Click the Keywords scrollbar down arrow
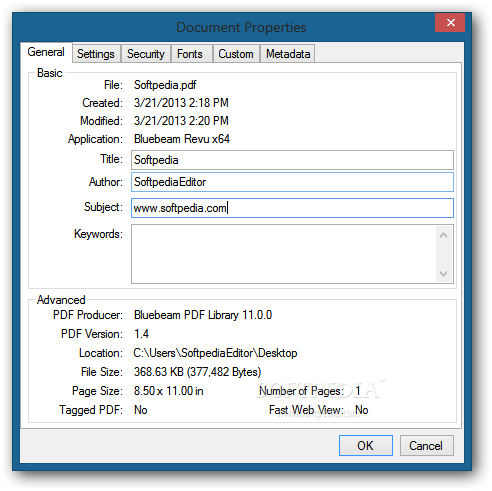This screenshot has height=491, width=492. click(443, 274)
